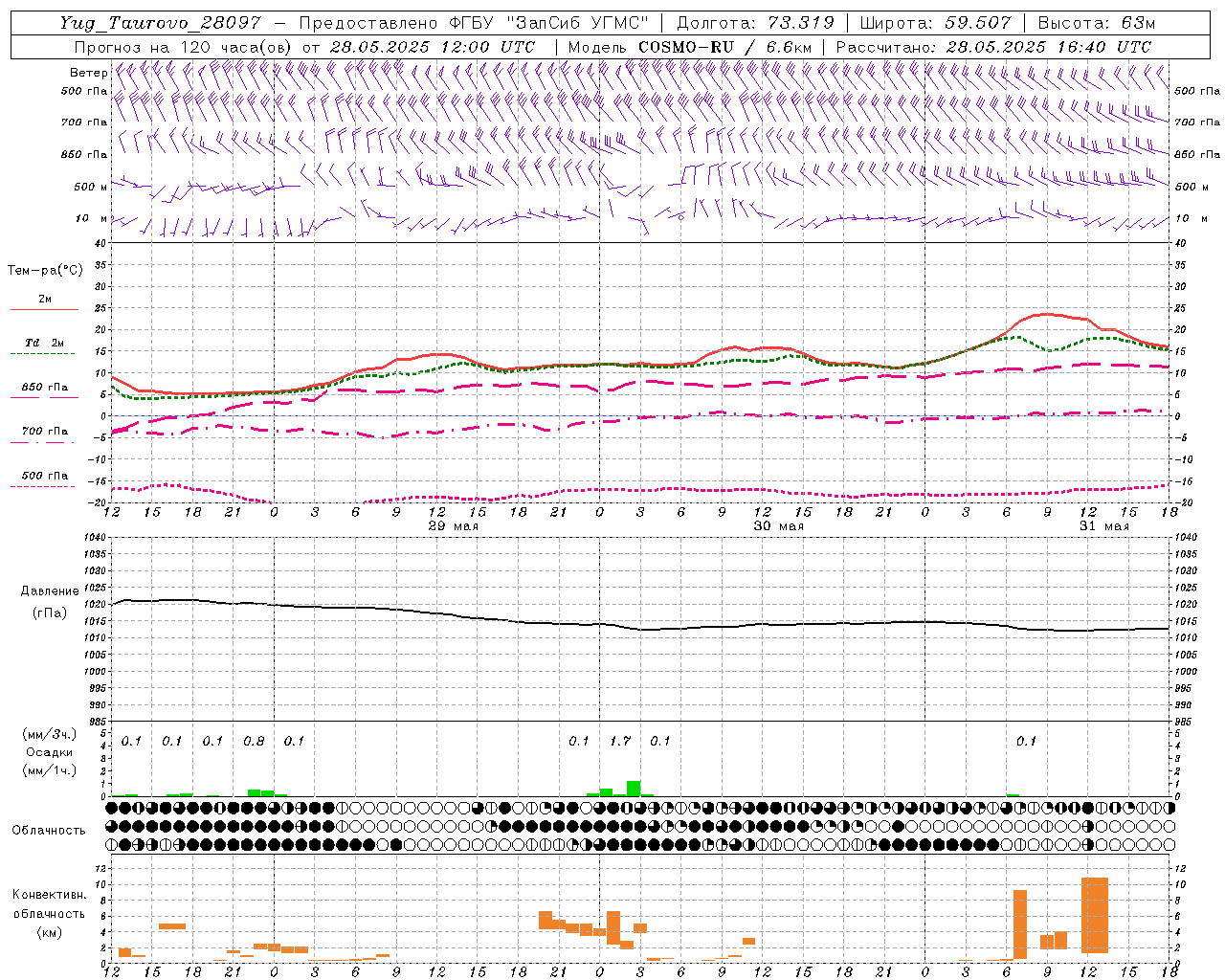Click the '700 гПа' entry in temperature legend
1225x980 pixels.
[x=45, y=432]
